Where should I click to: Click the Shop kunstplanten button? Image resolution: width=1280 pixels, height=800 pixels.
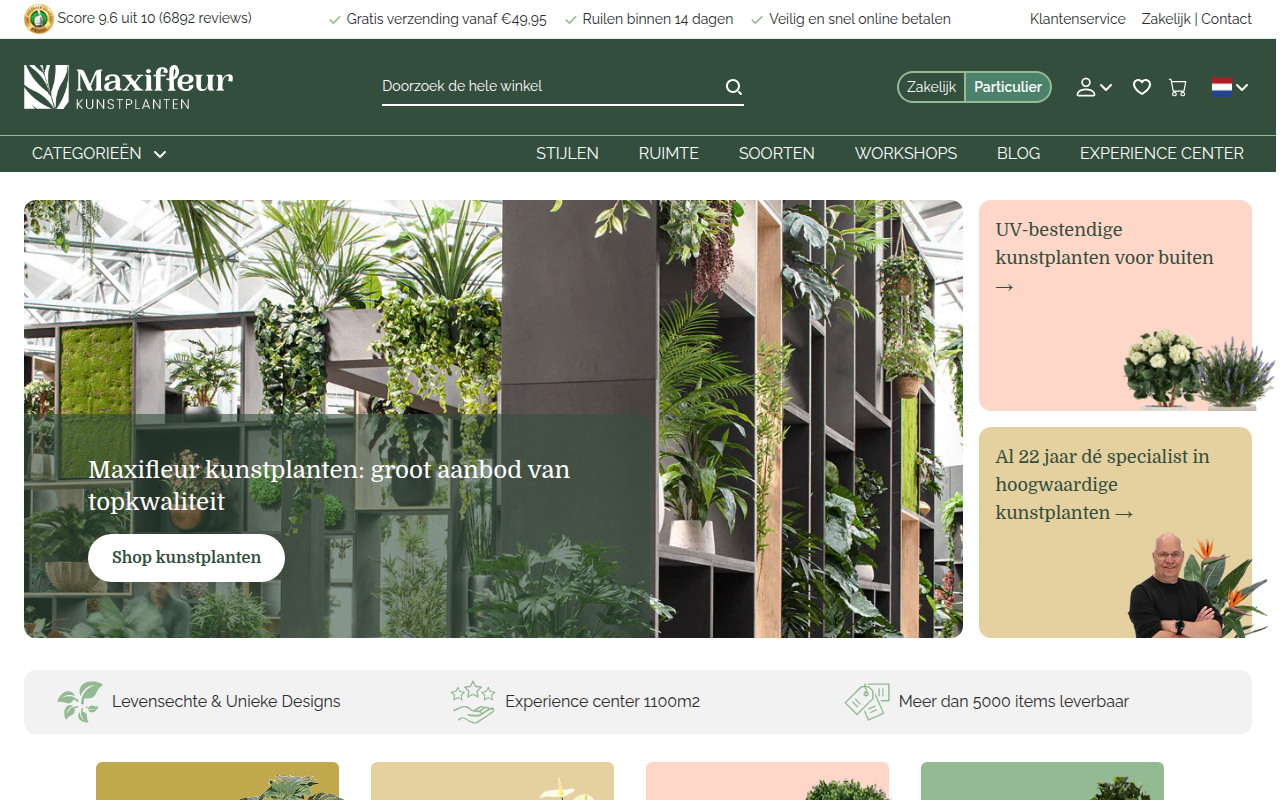pyautogui.click(x=186, y=558)
